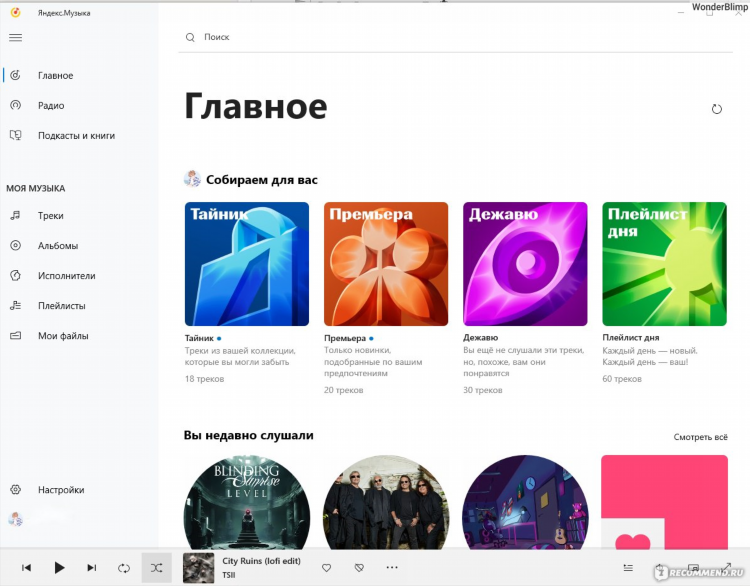
Task: Open the user profile avatar in sidebar
Action: tap(15, 519)
